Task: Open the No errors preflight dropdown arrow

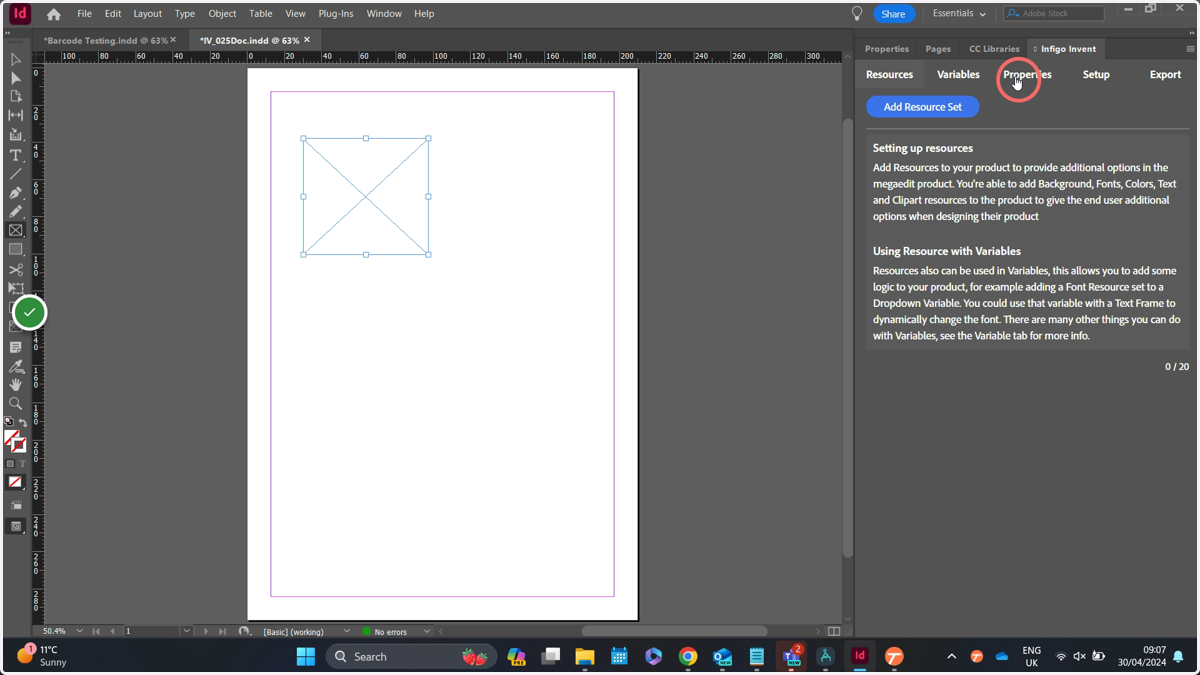Action: [x=427, y=632]
